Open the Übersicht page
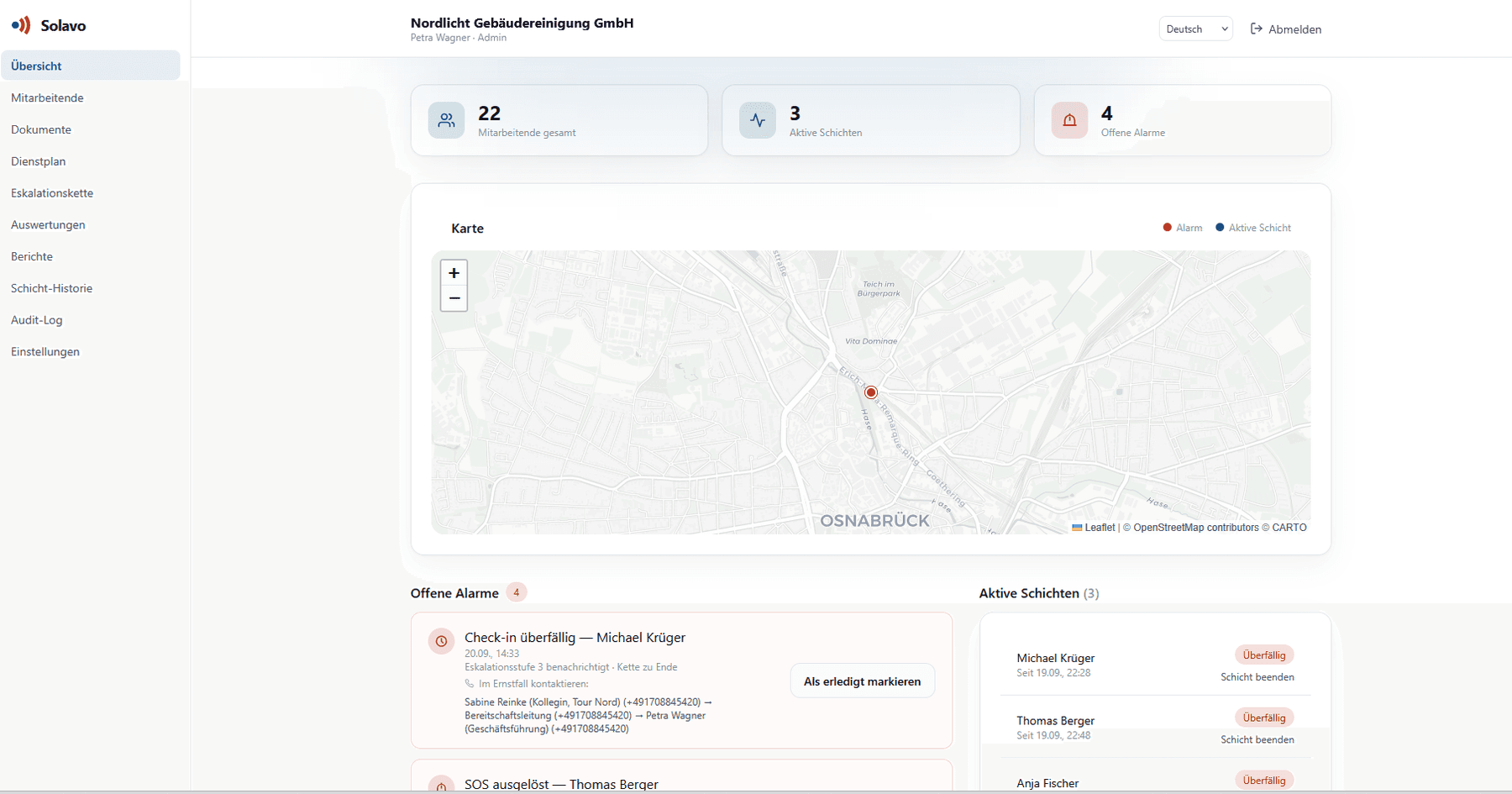 click(91, 66)
